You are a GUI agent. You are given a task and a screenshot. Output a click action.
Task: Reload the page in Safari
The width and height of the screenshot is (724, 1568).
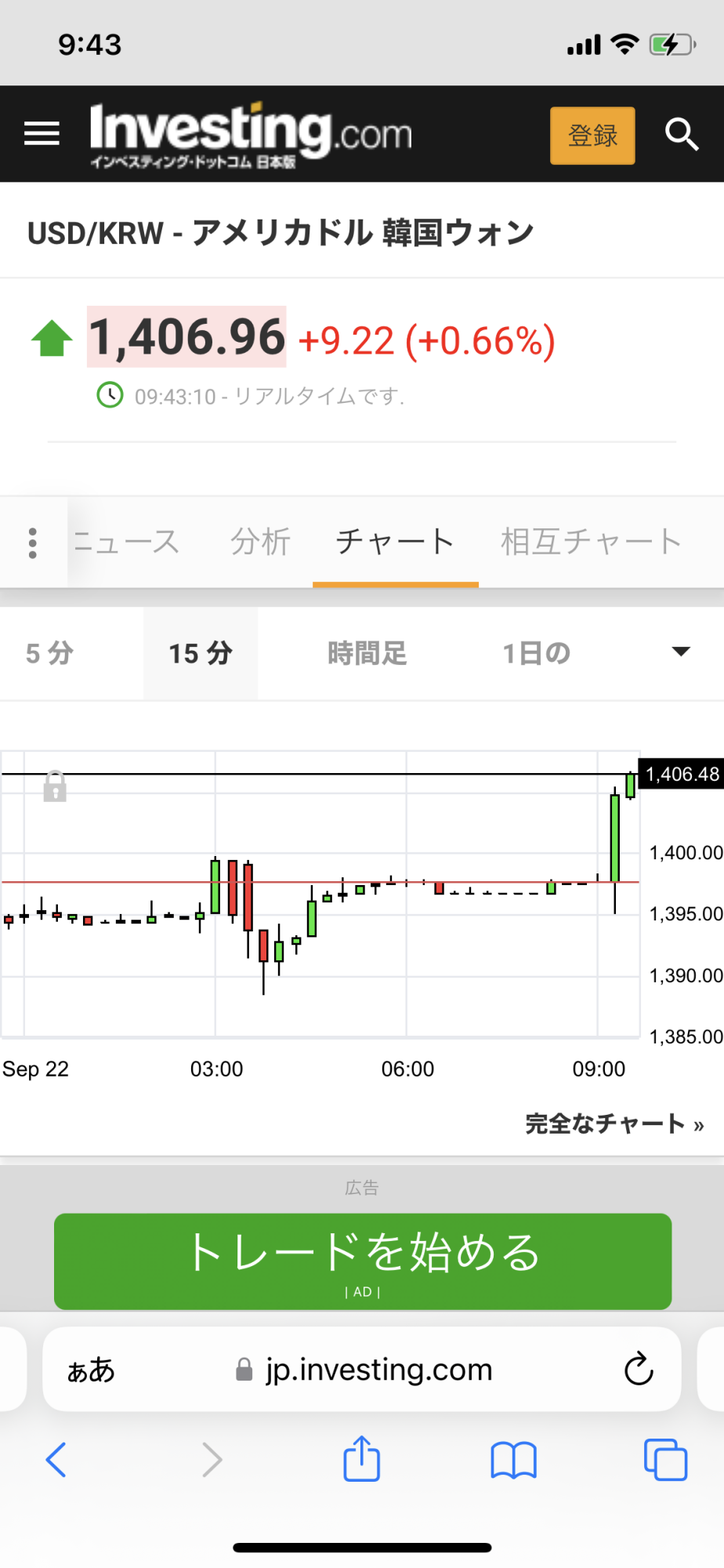click(639, 1370)
